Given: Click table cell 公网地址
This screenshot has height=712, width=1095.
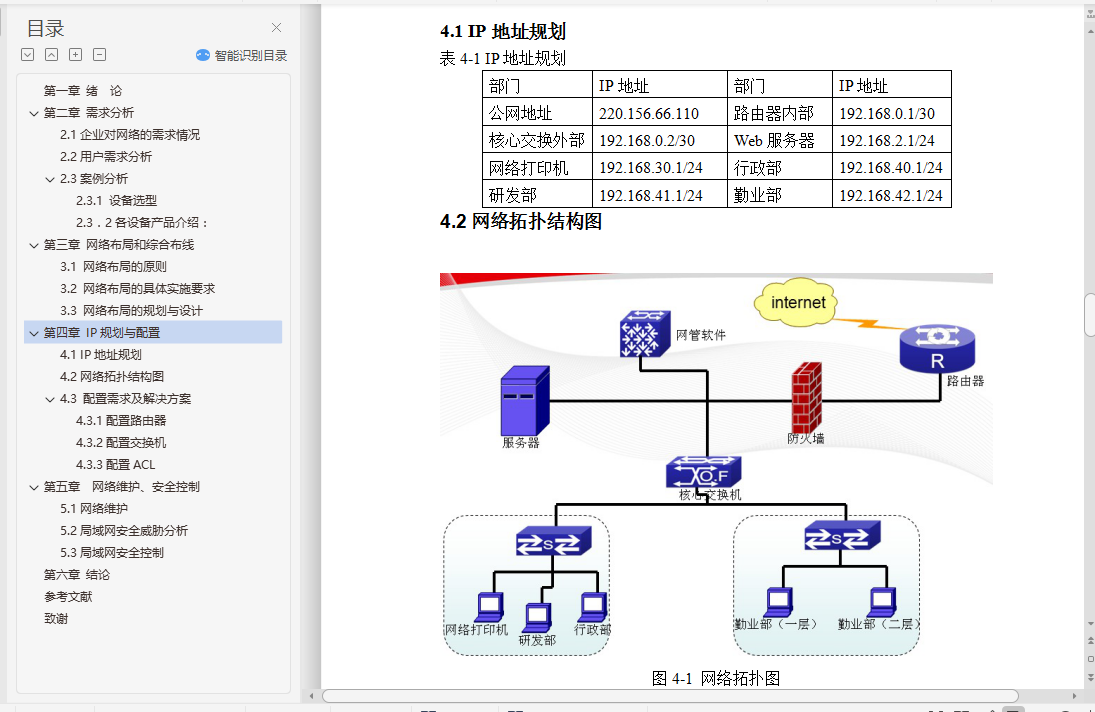Looking at the screenshot, I should click(537, 113).
